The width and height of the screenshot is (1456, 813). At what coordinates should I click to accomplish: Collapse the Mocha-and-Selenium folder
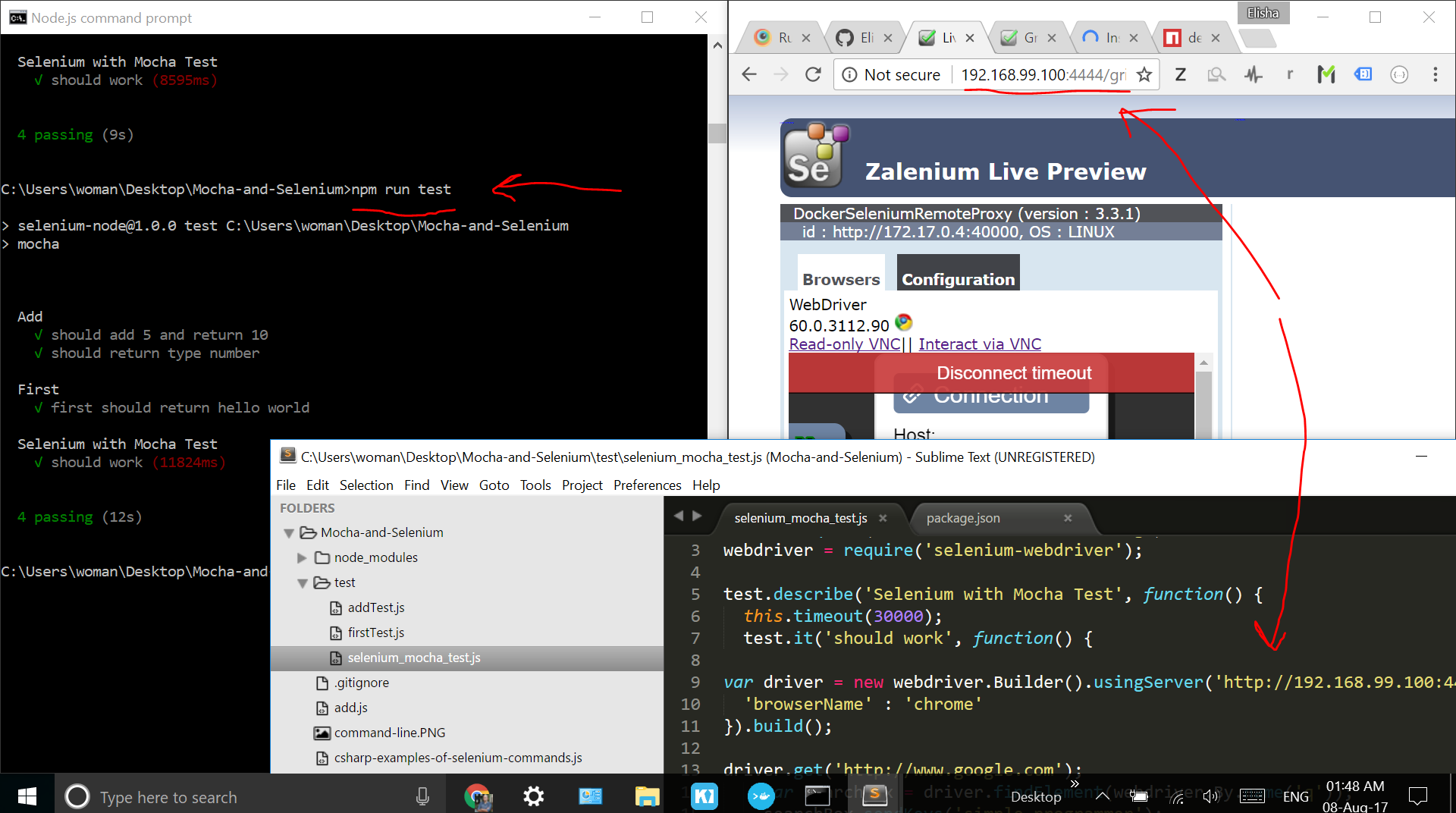pos(289,533)
